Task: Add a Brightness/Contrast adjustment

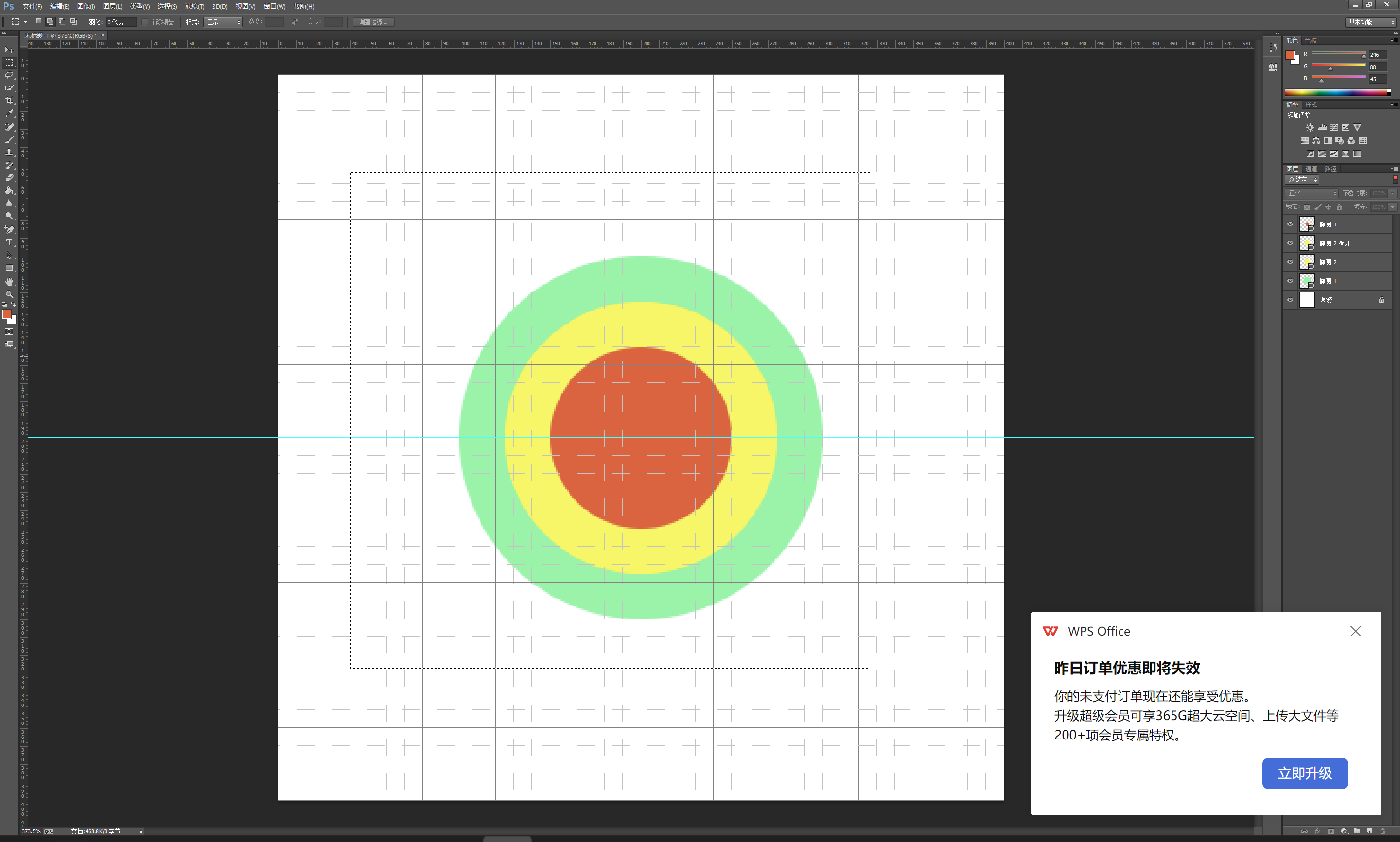Action: [x=1310, y=128]
